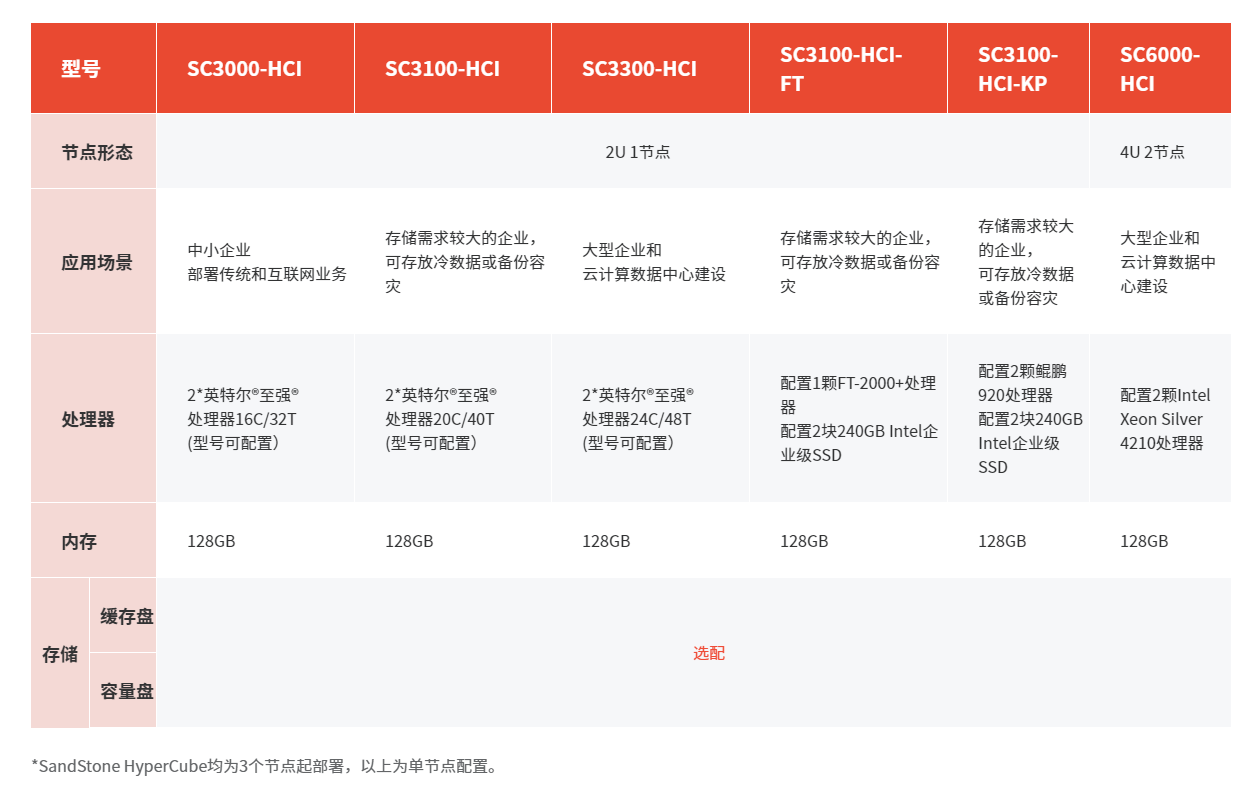Image resolution: width=1259 pixels, height=796 pixels.
Task: Click the SandStone HyperCube footnote text
Action: point(265,766)
